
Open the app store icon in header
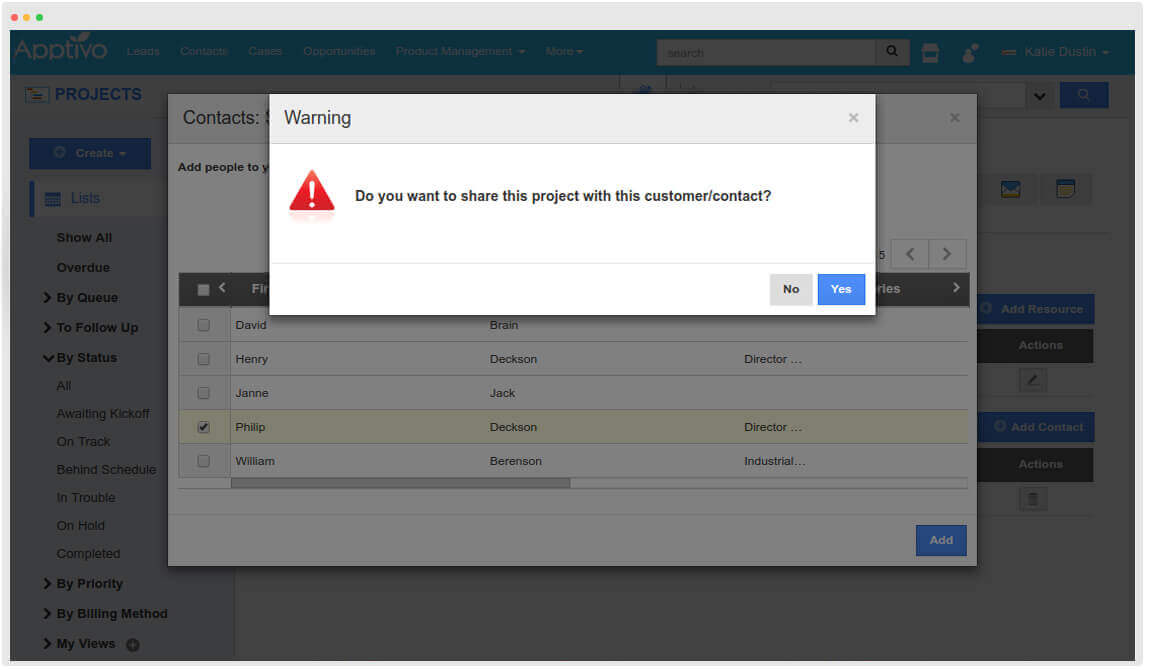930,53
